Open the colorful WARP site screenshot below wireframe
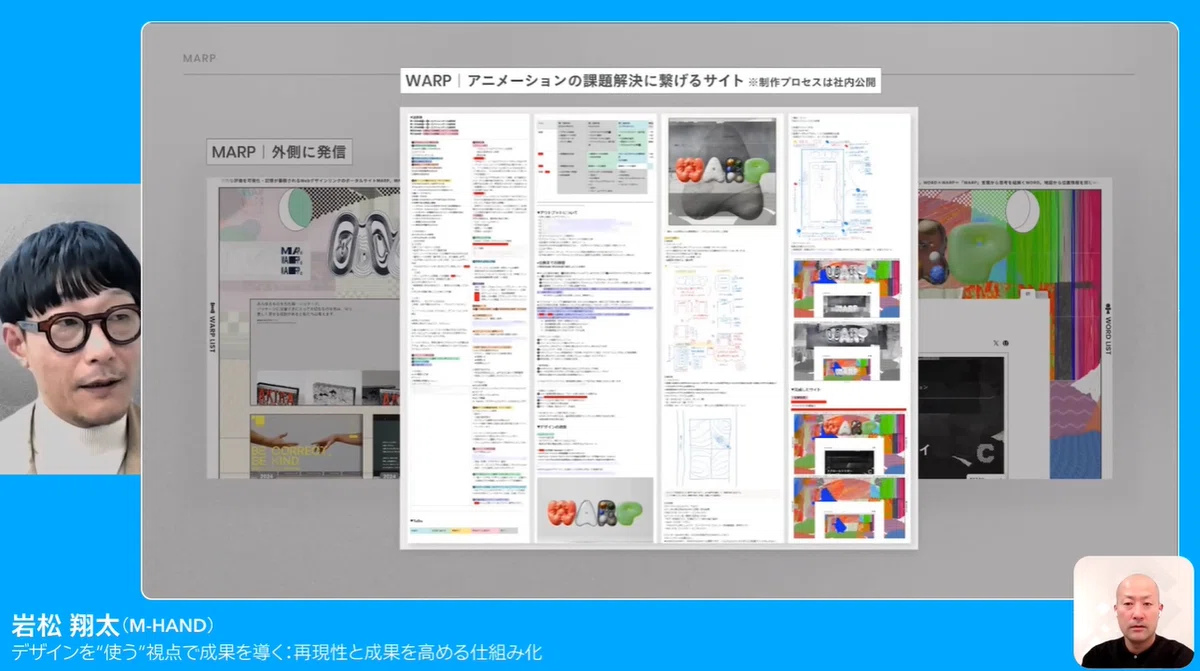Viewport: 1200px width, 671px height. pyautogui.click(x=846, y=289)
